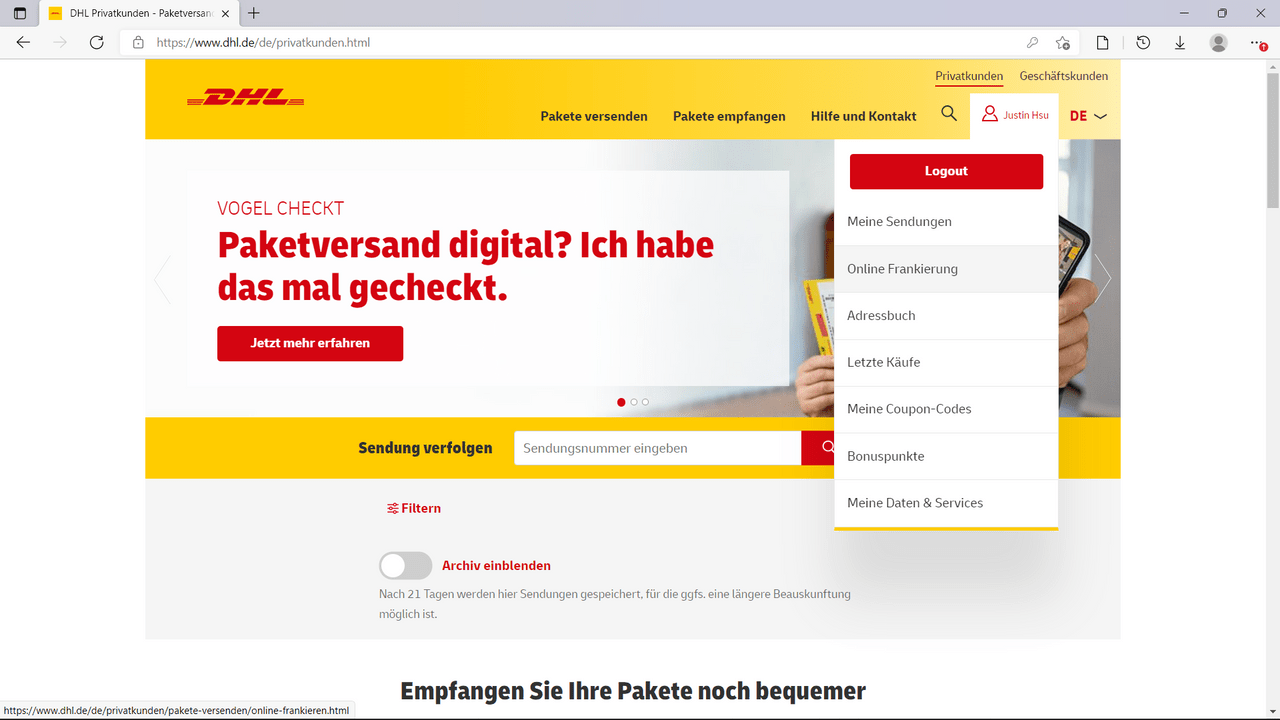Viewport: 1280px width, 720px height.
Task: Open the site search magnifier icon
Action: pyautogui.click(x=949, y=114)
